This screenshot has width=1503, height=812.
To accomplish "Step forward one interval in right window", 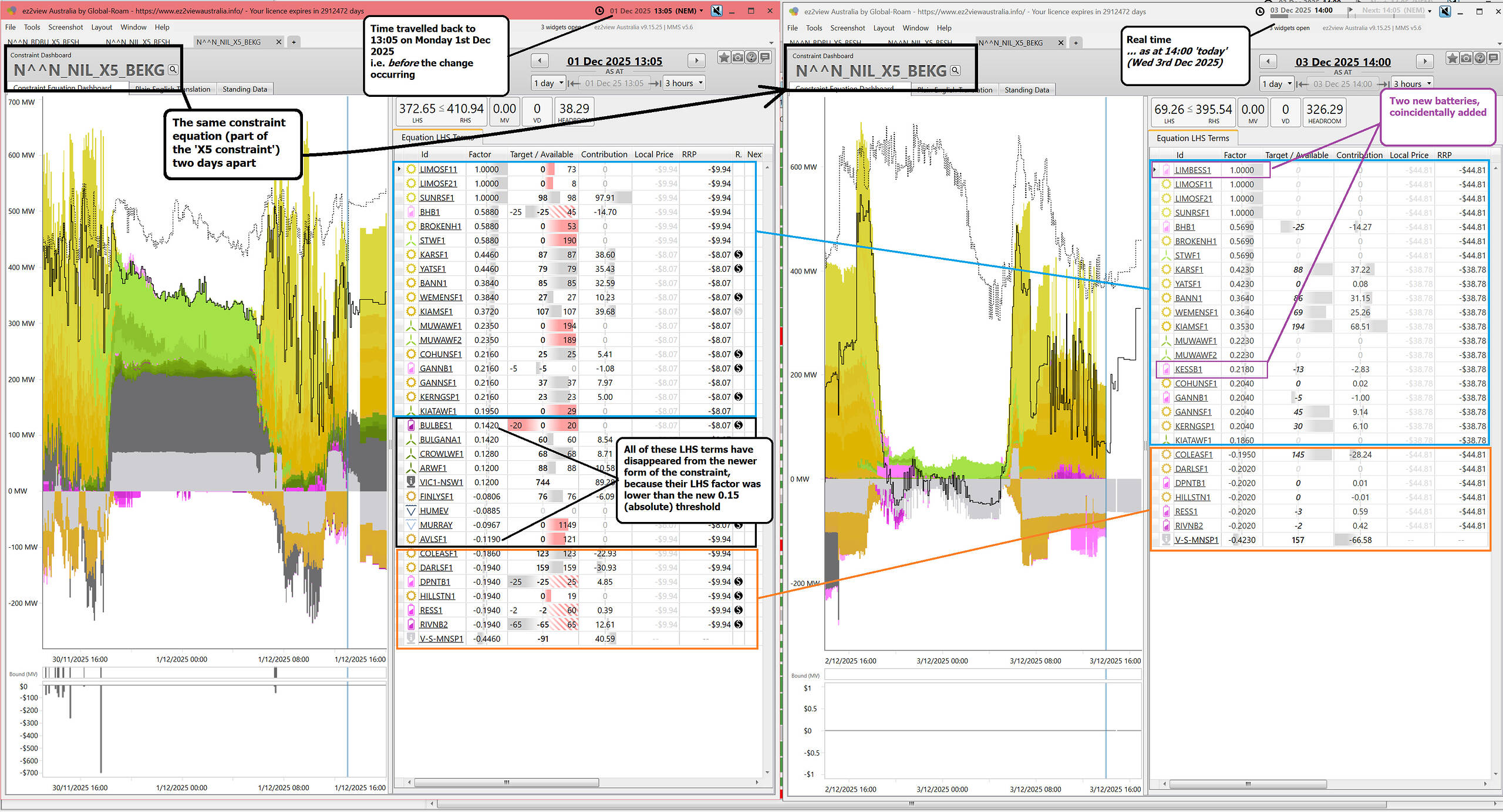I will (x=1425, y=62).
